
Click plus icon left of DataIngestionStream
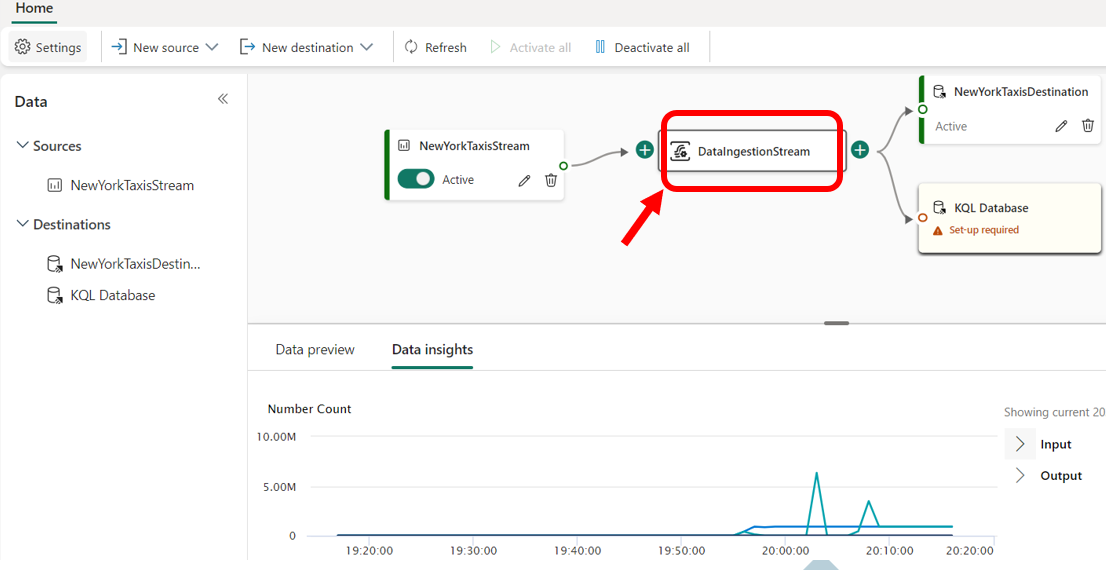tap(645, 150)
